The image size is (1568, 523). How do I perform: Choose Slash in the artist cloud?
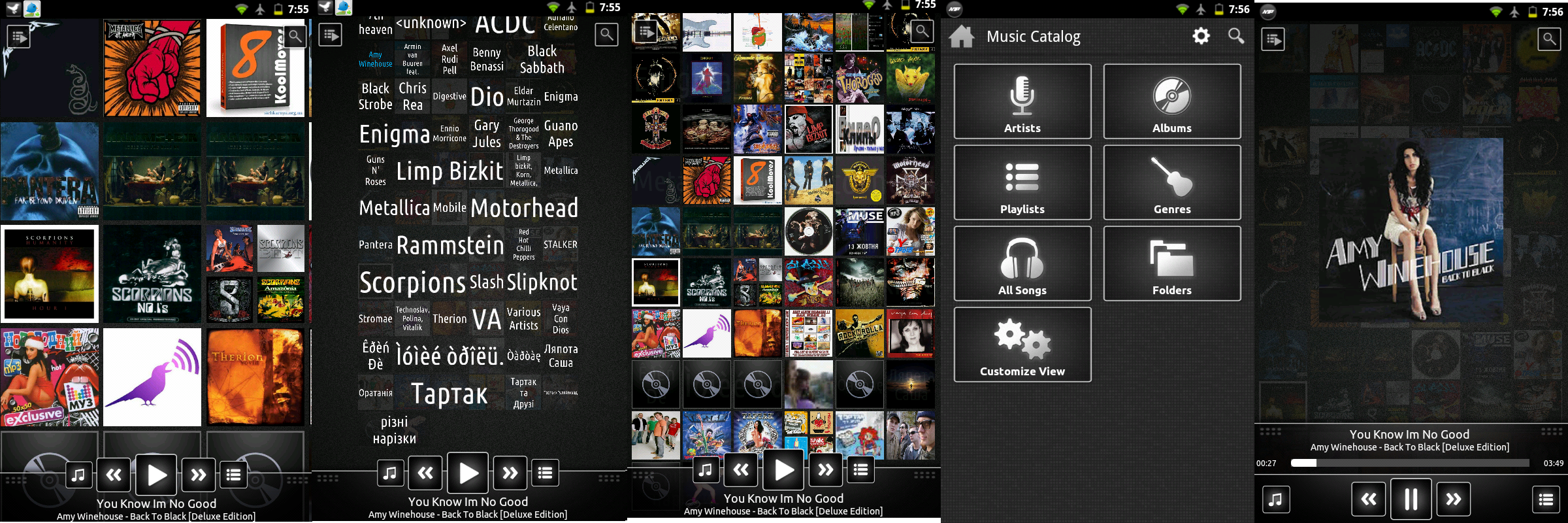[x=487, y=282]
